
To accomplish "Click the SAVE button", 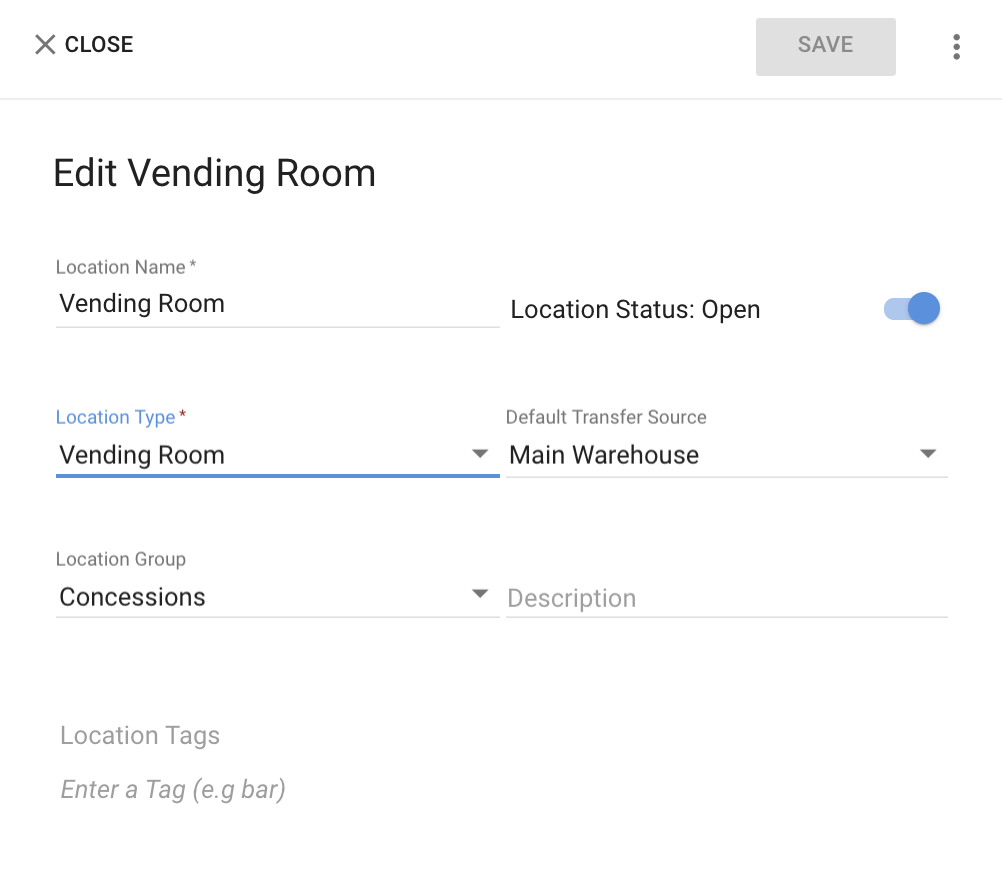I will tap(826, 47).
